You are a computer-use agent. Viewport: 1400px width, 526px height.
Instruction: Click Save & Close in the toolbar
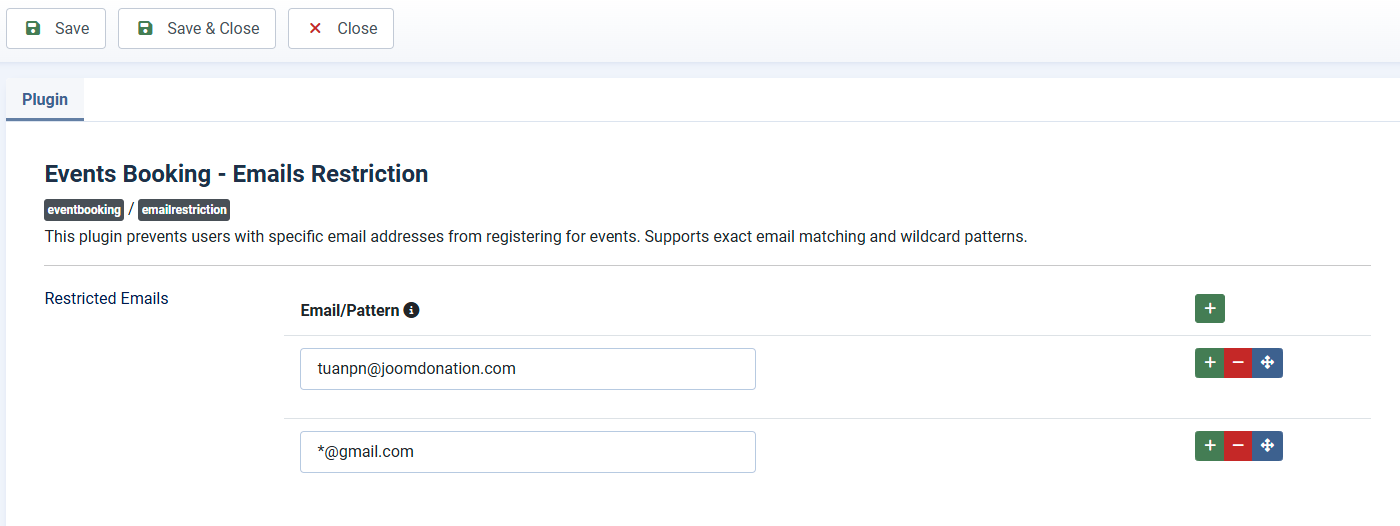(197, 29)
